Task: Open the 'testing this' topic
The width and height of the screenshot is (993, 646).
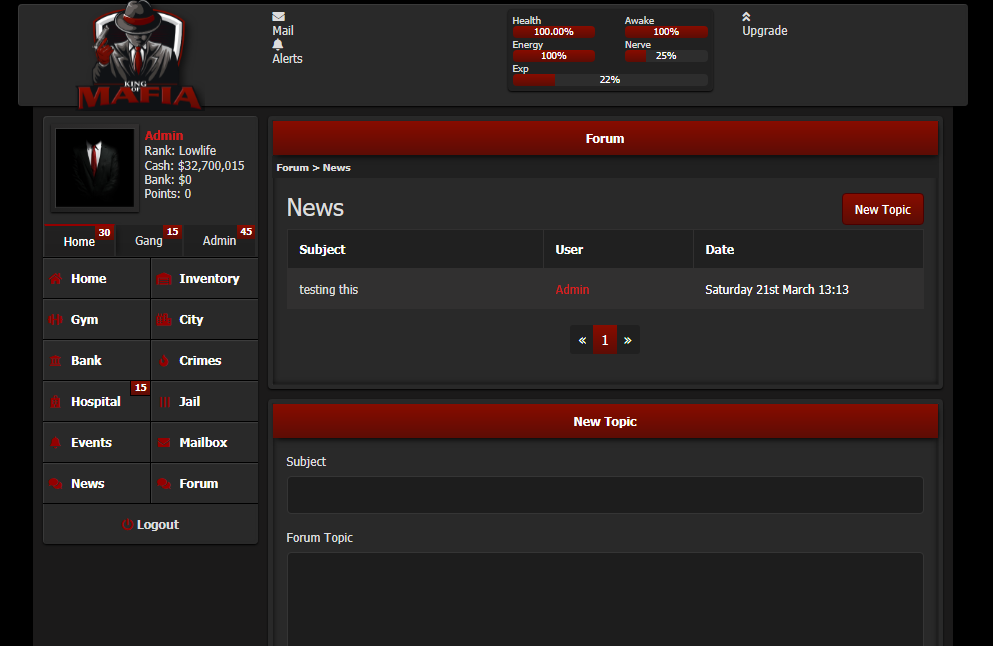Action: pyautogui.click(x=329, y=289)
